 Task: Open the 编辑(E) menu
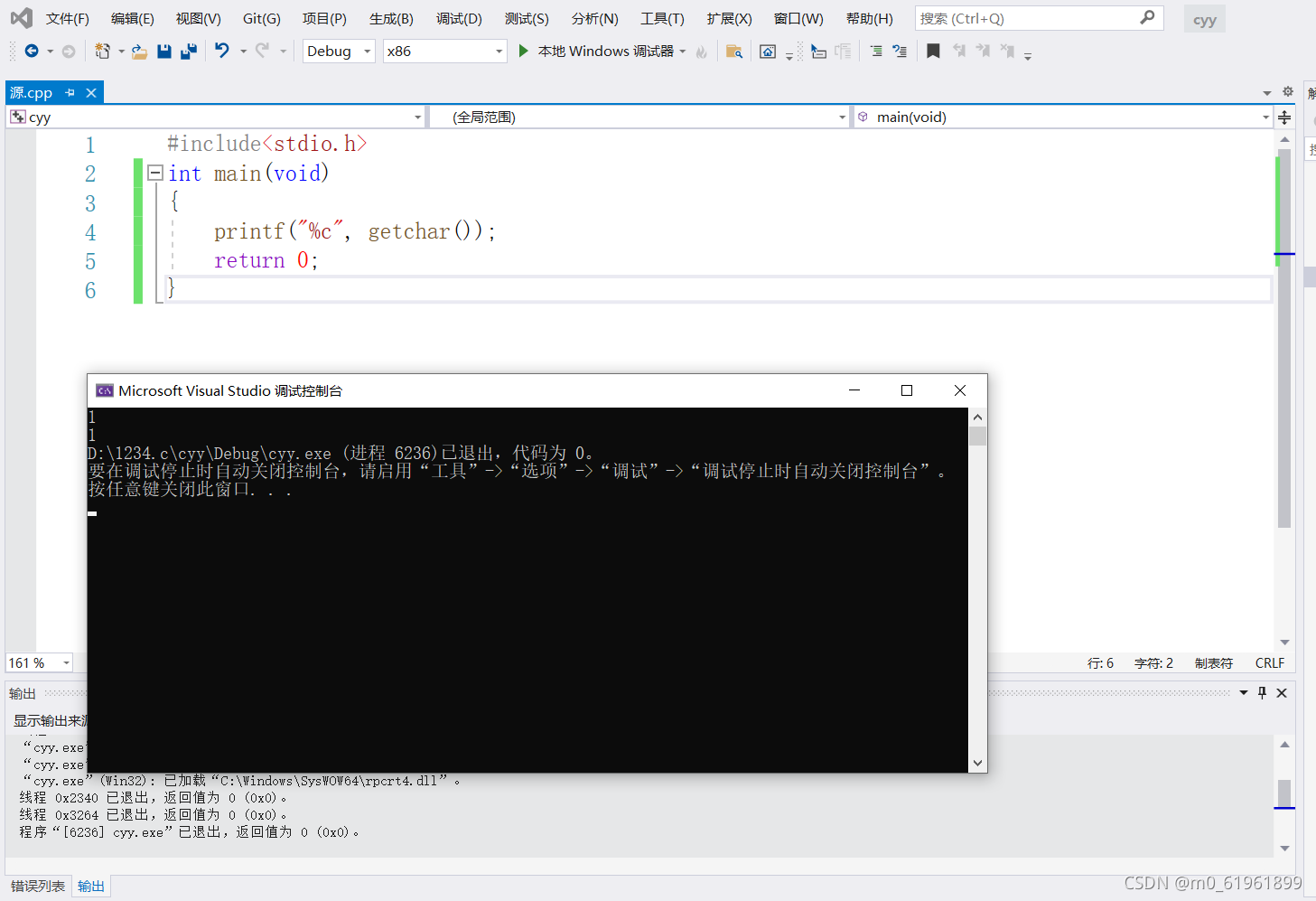click(133, 18)
